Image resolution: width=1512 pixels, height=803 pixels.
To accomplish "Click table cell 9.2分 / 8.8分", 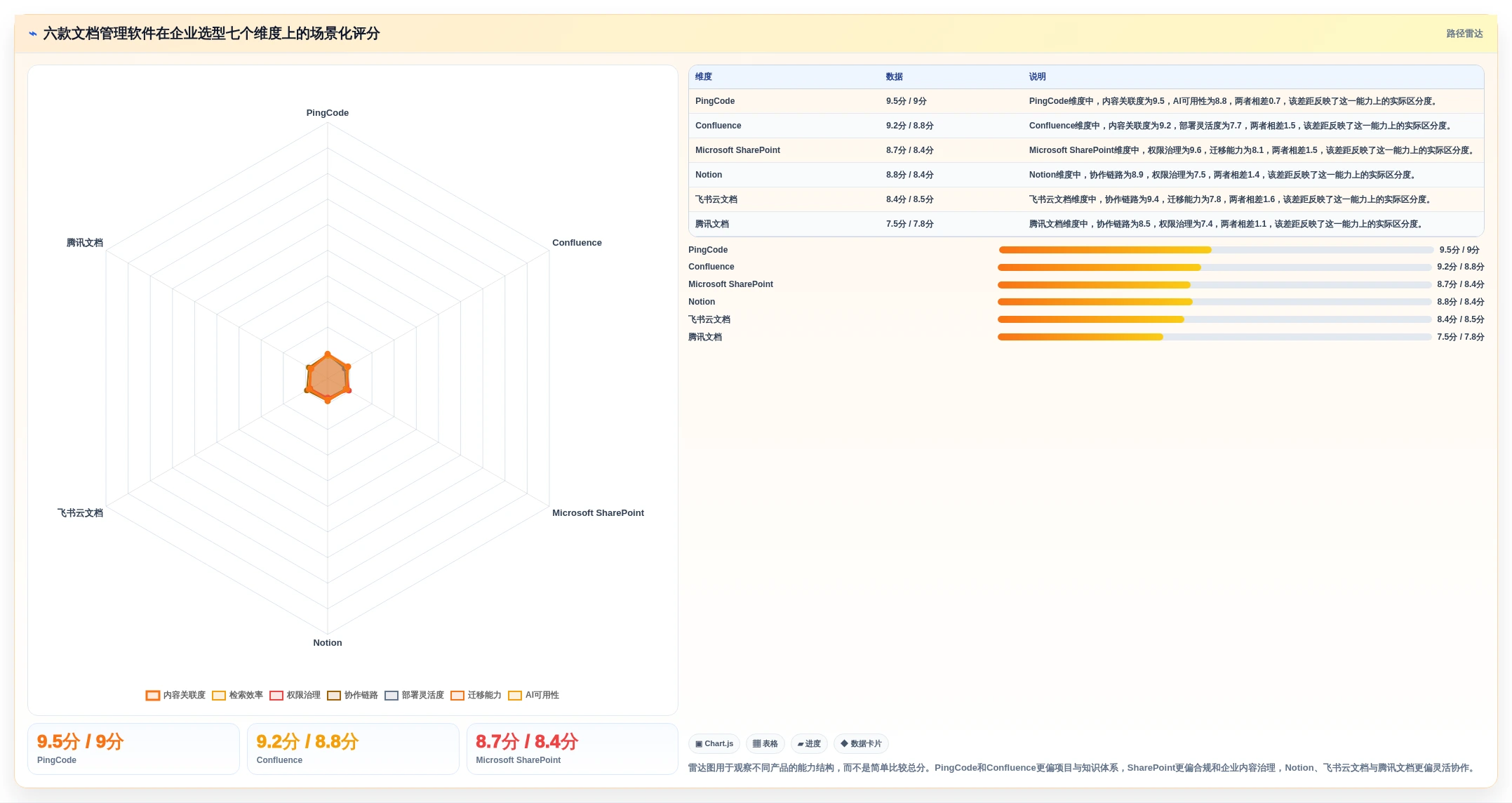I will click(909, 126).
